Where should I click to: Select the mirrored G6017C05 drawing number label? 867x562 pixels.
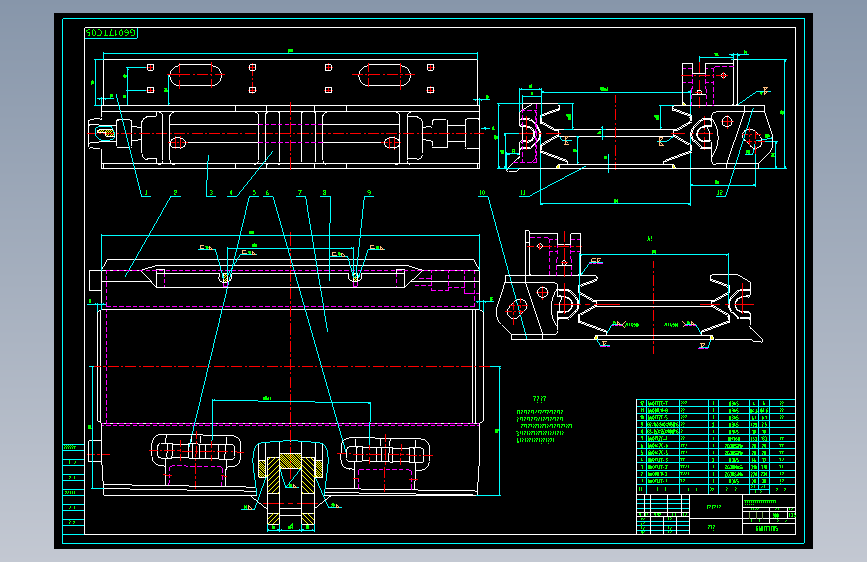pyautogui.click(x=111, y=33)
